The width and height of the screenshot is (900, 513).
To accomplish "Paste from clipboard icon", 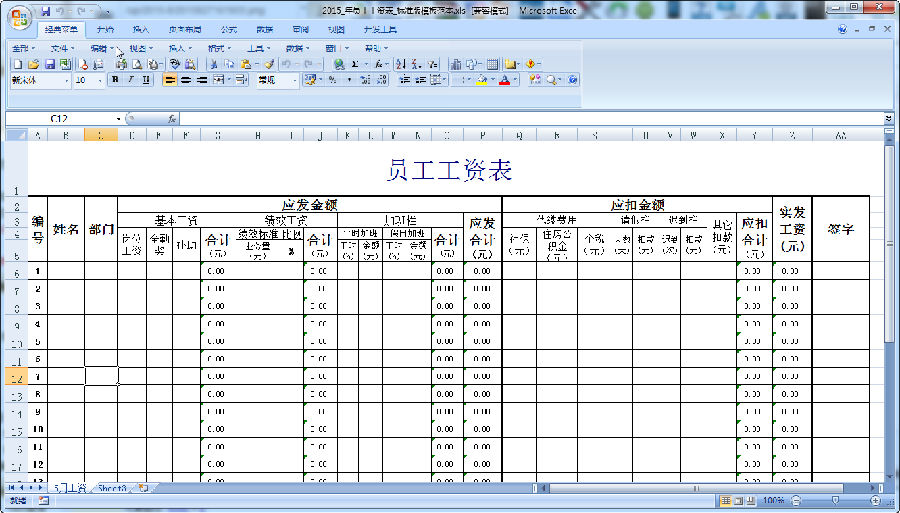I will (246, 64).
